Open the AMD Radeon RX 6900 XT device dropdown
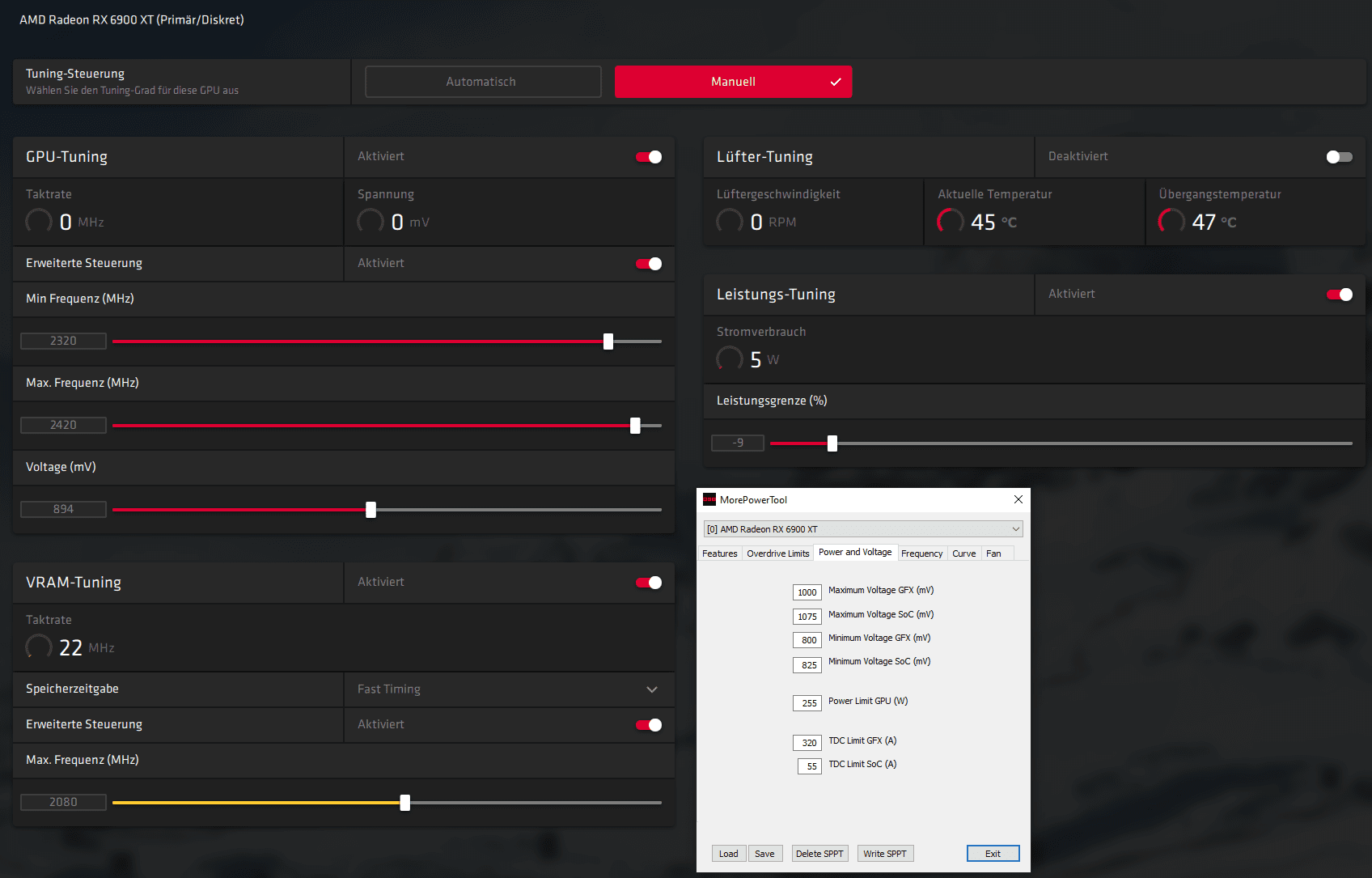Image resolution: width=1372 pixels, height=878 pixels. click(x=863, y=529)
